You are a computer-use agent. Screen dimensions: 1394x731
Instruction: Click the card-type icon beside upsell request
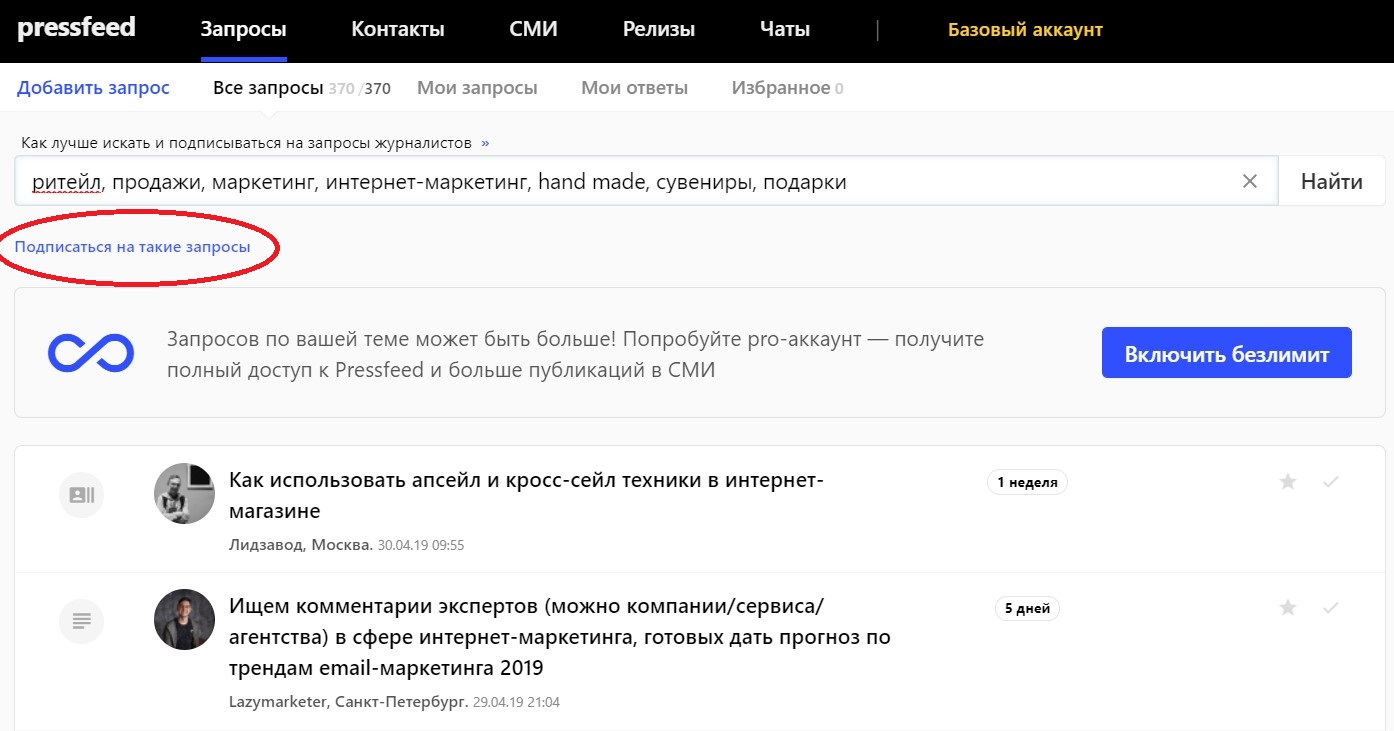[82, 495]
